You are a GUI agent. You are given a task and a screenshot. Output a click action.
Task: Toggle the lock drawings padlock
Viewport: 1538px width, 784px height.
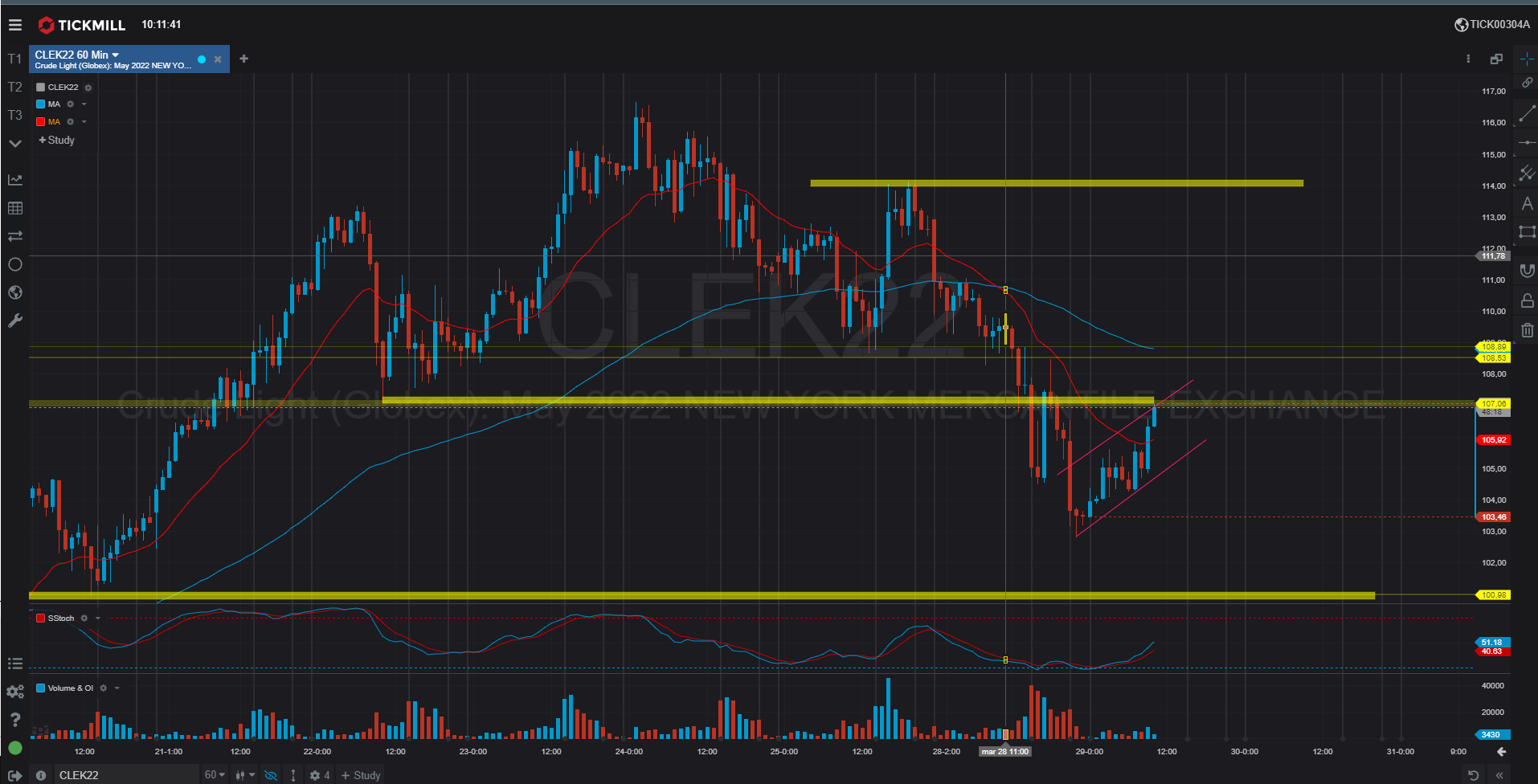pos(1527,300)
